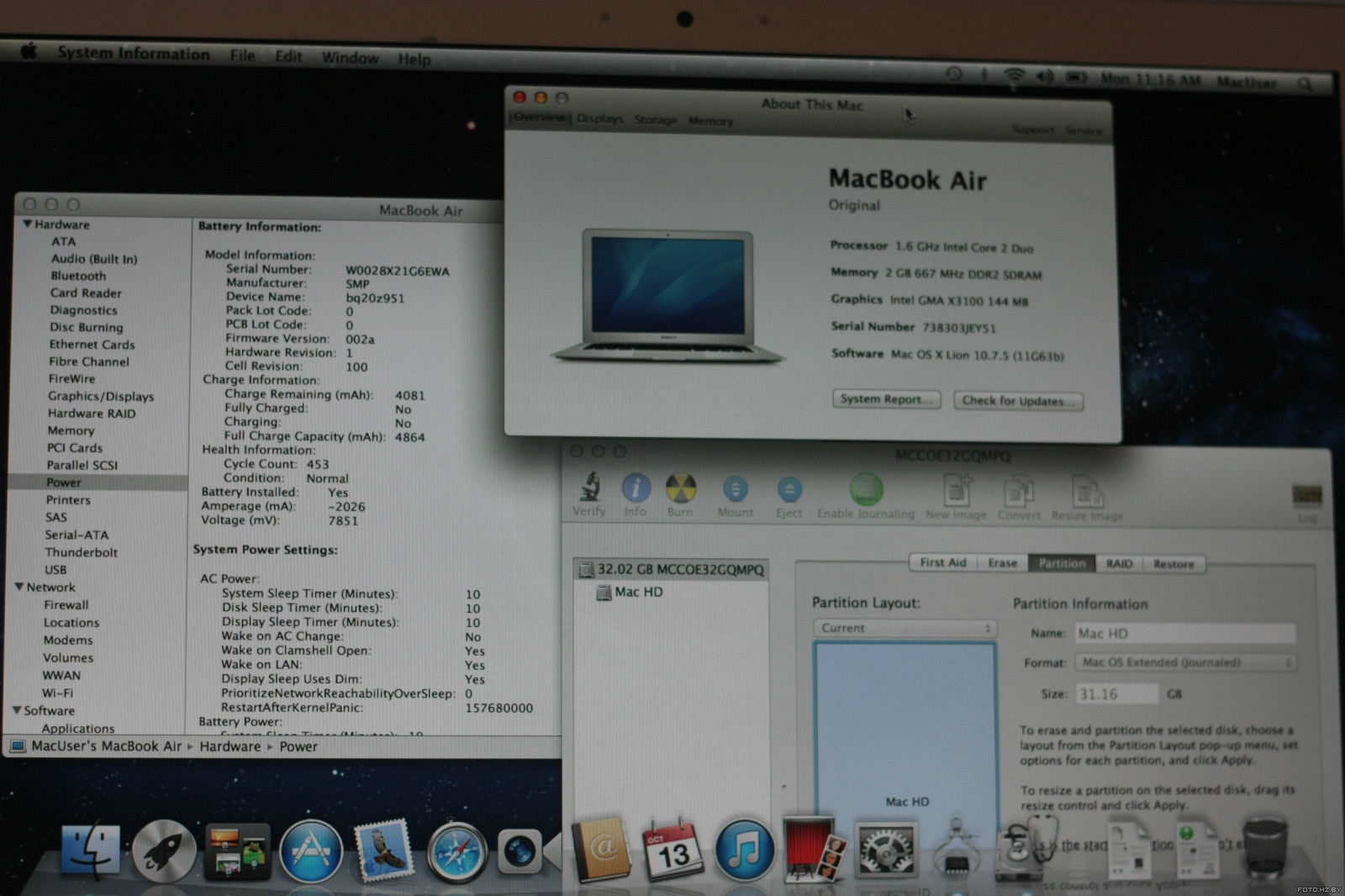
Task: Open Photo Booth in the Dock
Action: 814,849
